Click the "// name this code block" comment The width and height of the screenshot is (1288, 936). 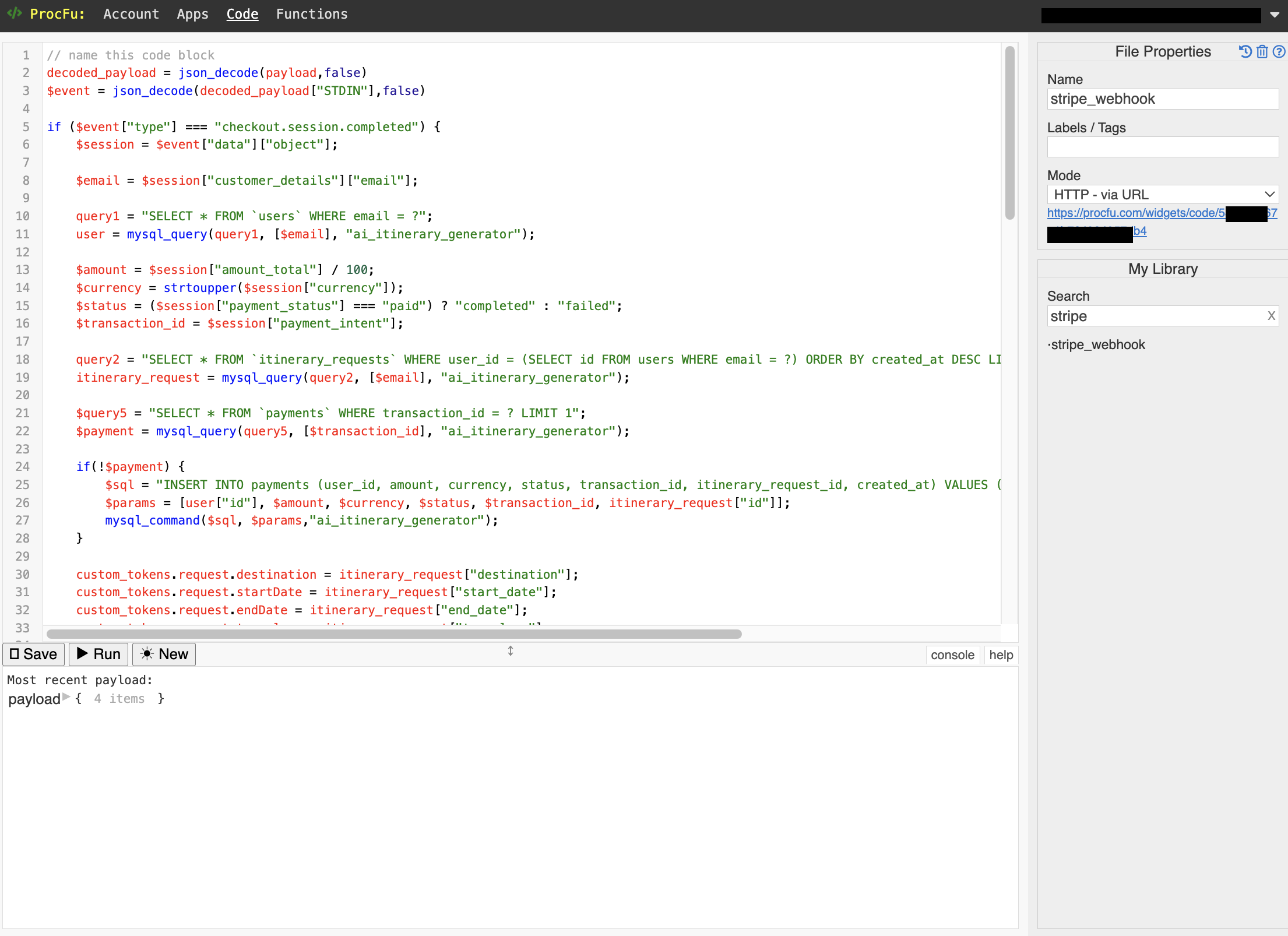coord(131,55)
